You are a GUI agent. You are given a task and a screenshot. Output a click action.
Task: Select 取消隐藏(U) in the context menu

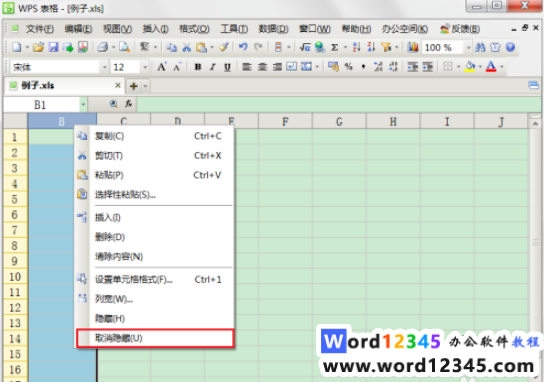(x=155, y=338)
